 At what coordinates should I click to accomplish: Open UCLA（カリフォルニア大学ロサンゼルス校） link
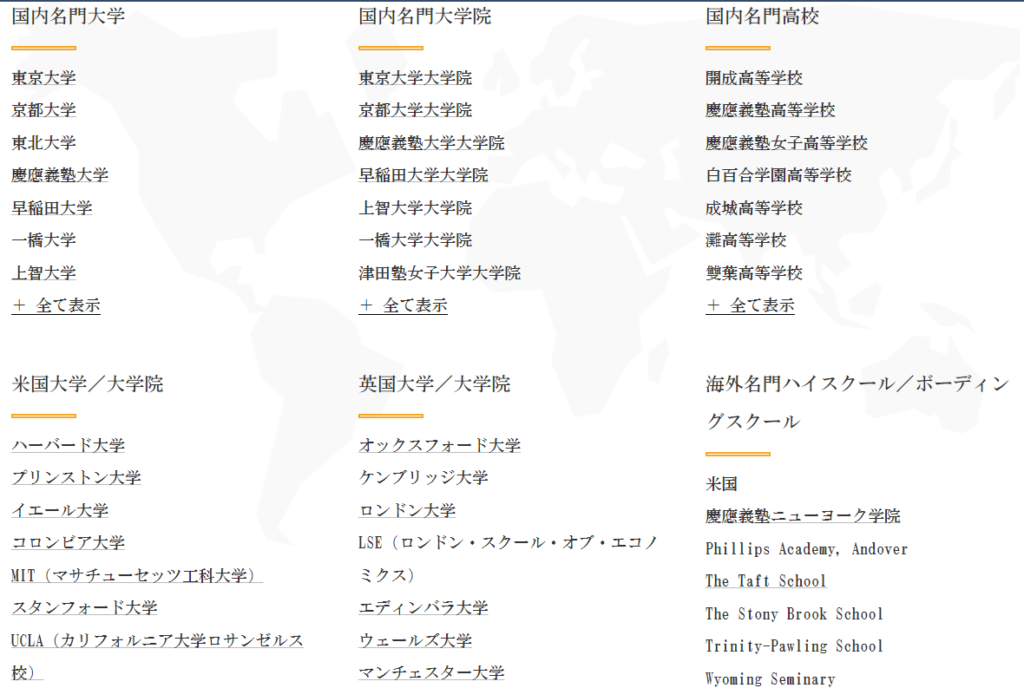coord(157,656)
